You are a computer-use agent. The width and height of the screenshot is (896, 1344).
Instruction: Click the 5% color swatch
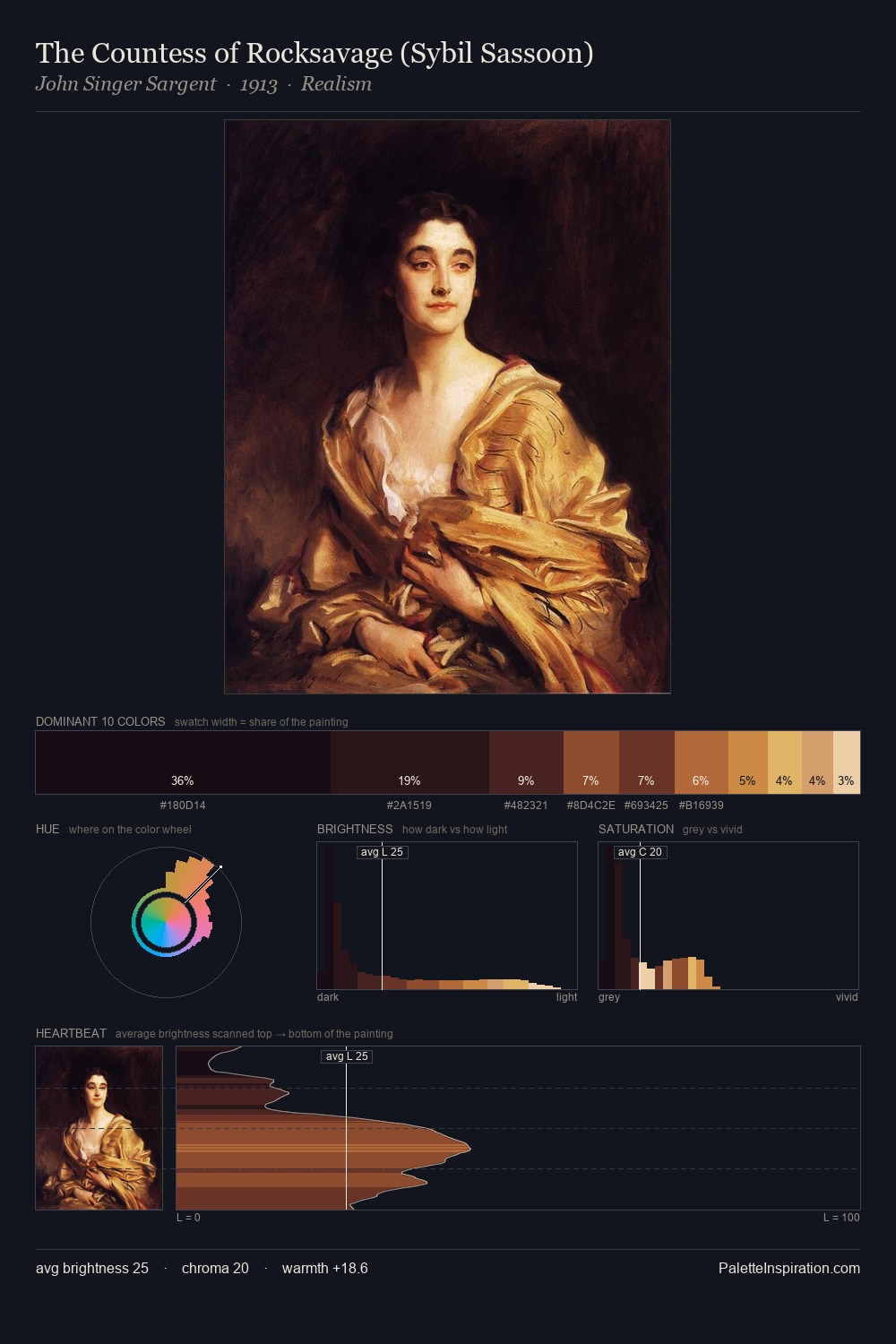pyautogui.click(x=747, y=762)
